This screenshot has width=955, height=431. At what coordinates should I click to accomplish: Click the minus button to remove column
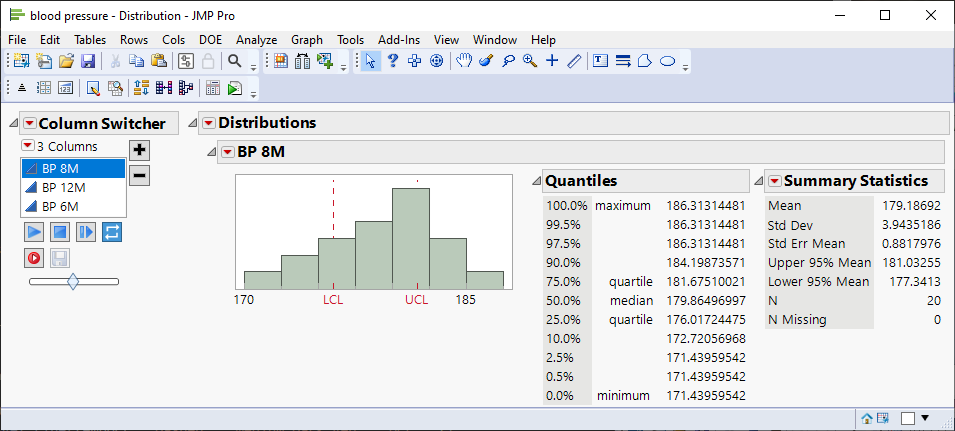[140, 175]
